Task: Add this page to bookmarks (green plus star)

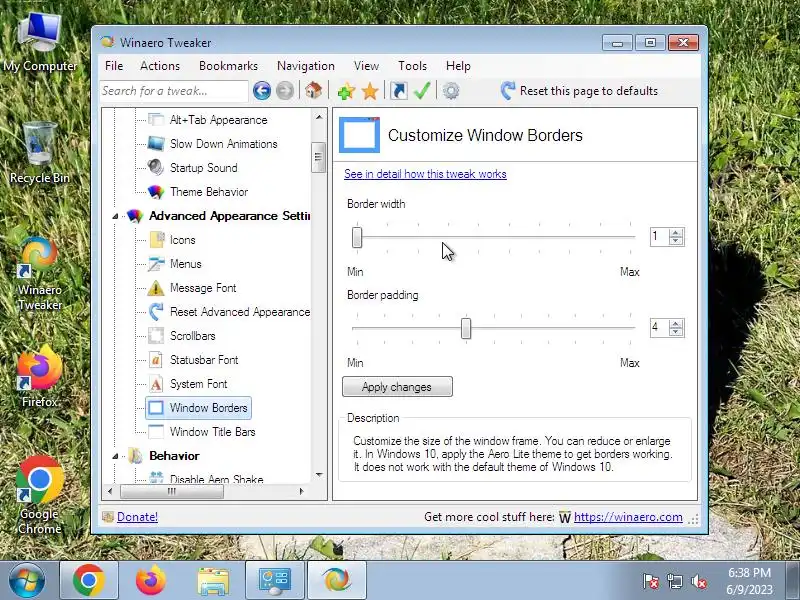Action: tap(346, 91)
